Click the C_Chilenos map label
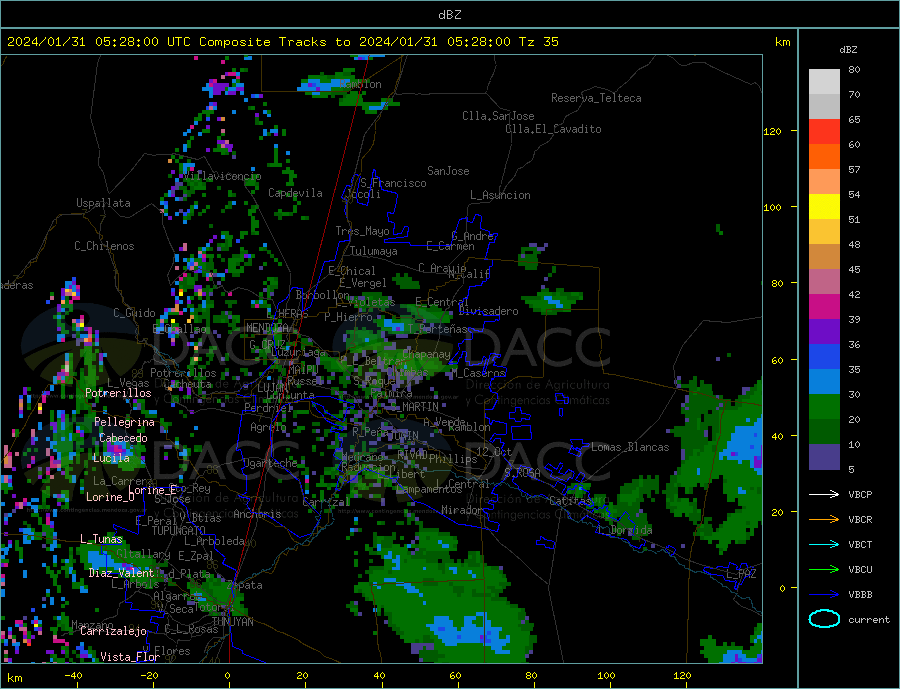The width and height of the screenshot is (900, 689). tap(104, 246)
